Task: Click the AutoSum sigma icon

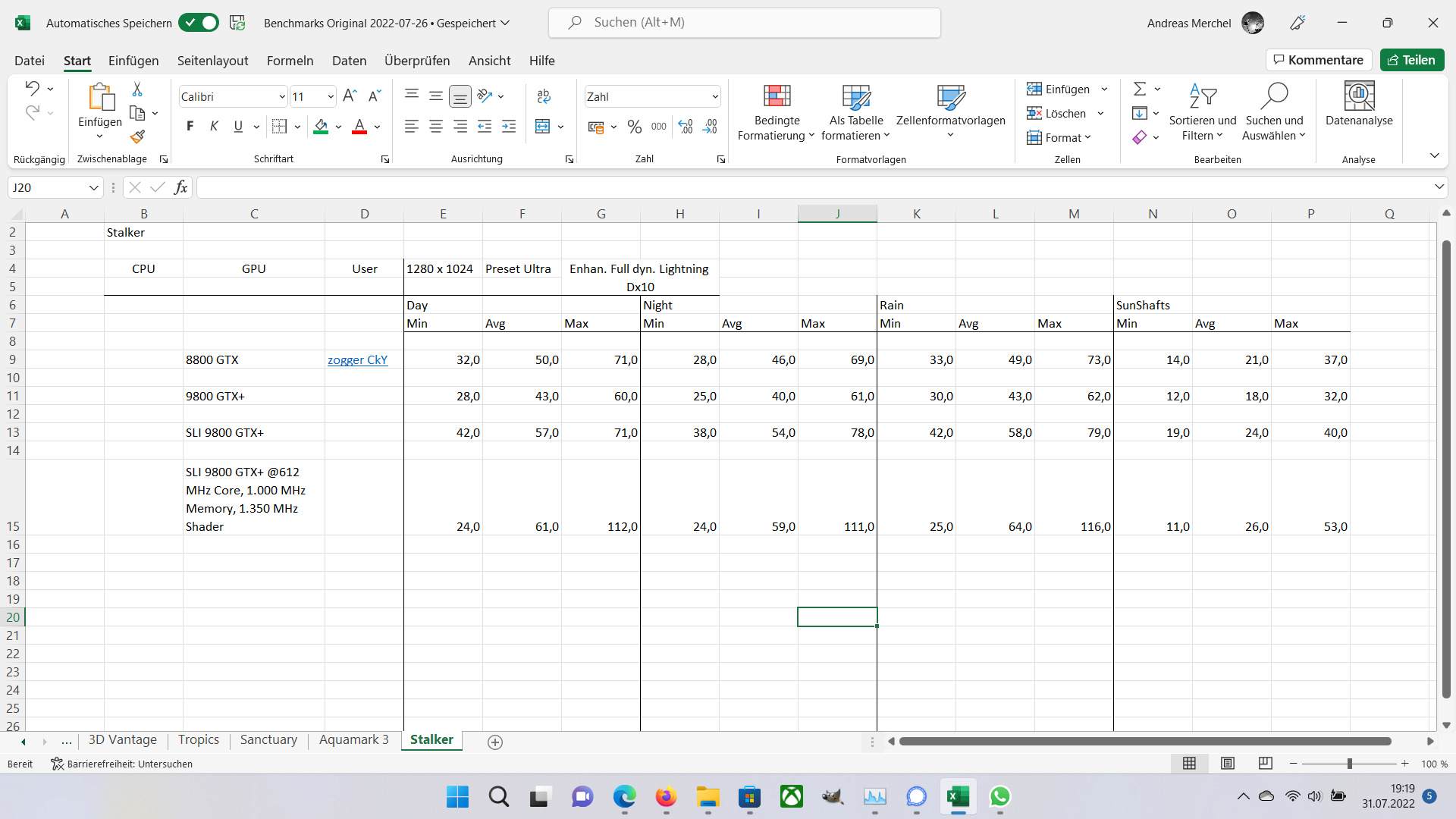Action: coord(1139,89)
